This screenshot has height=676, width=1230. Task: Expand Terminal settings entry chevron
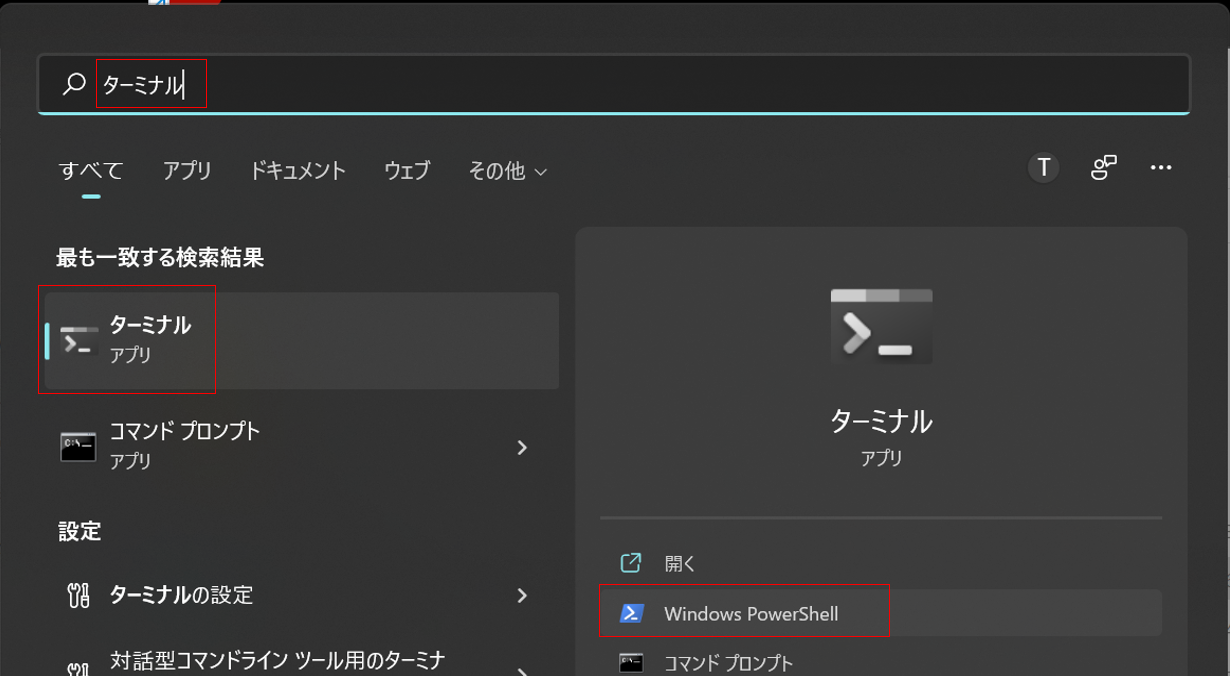coord(522,595)
